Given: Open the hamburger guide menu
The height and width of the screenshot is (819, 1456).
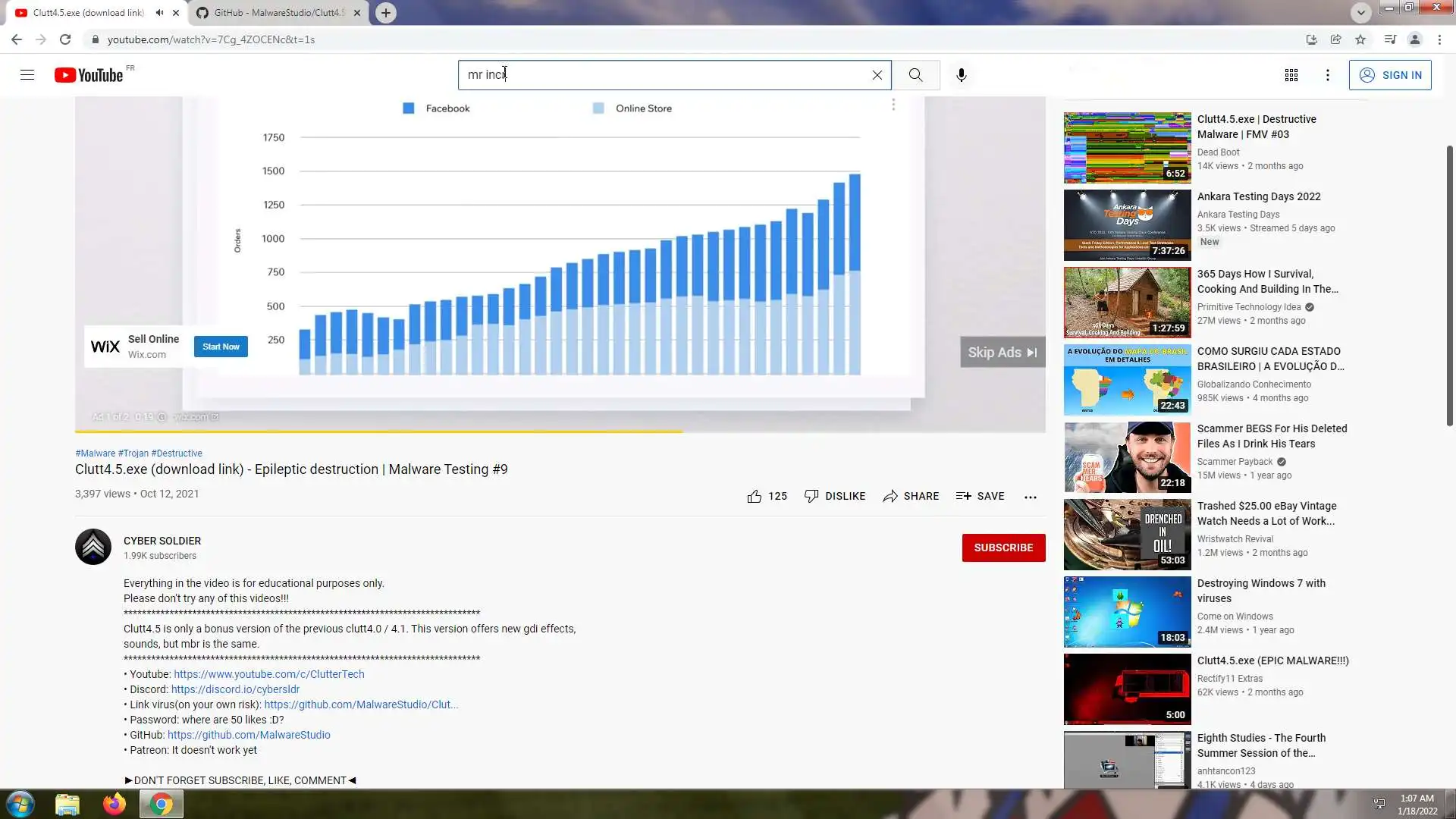Looking at the screenshot, I should 27,75.
